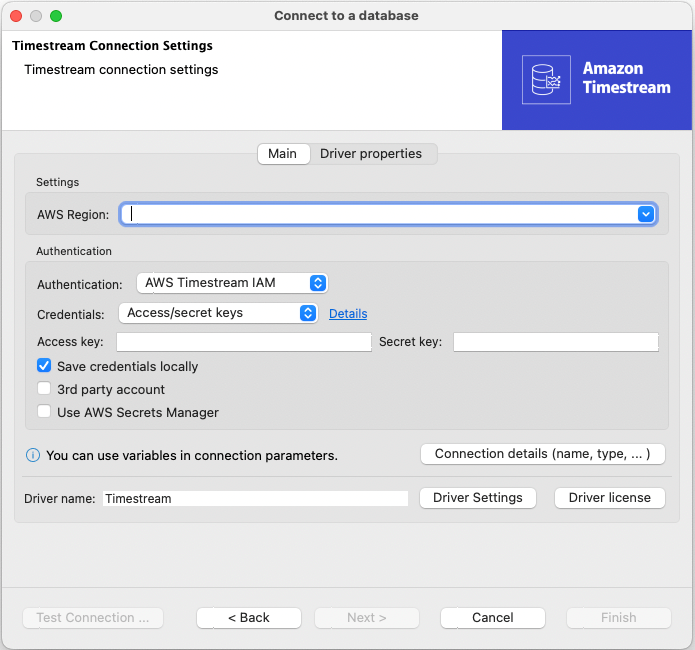Click into the Secret key field
The width and height of the screenshot is (695, 650).
coord(555,342)
